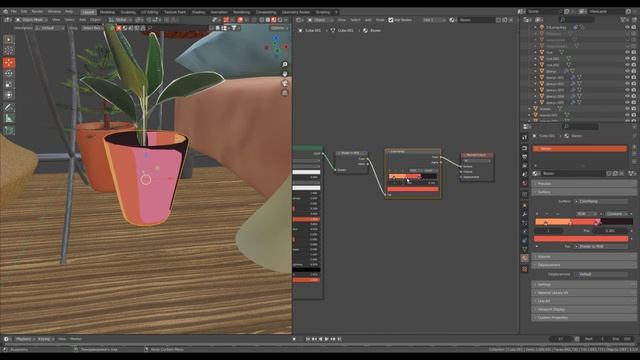Open the Render menu

coord(37,12)
